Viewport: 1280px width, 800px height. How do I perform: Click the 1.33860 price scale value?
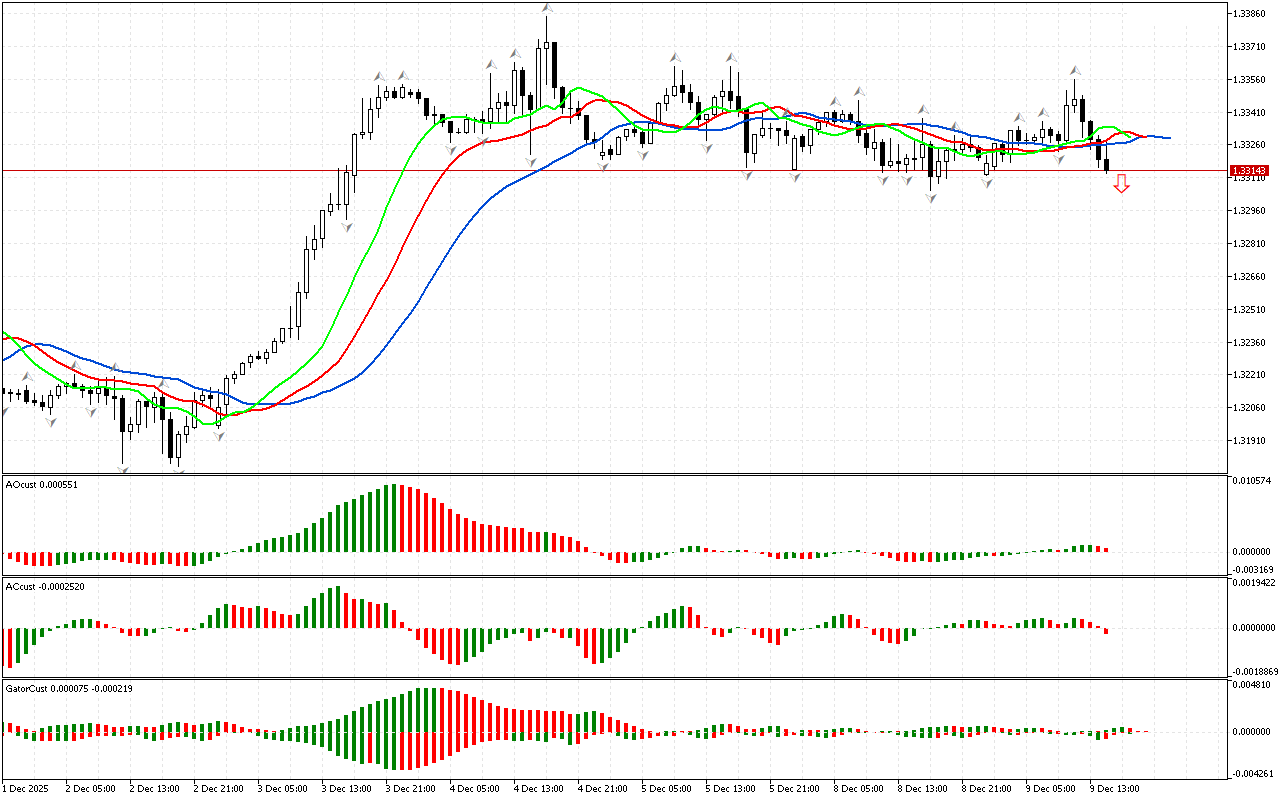click(1255, 14)
